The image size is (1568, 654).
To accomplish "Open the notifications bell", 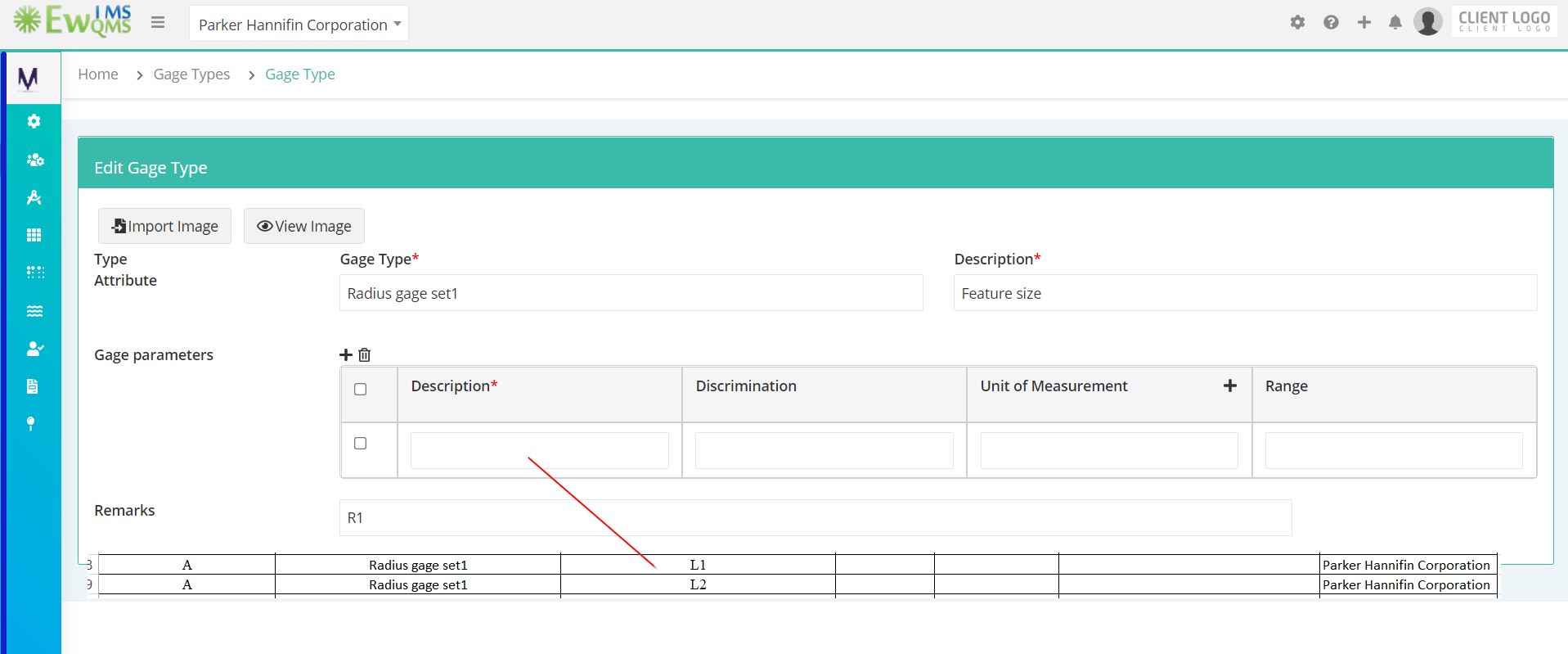I will (1395, 22).
